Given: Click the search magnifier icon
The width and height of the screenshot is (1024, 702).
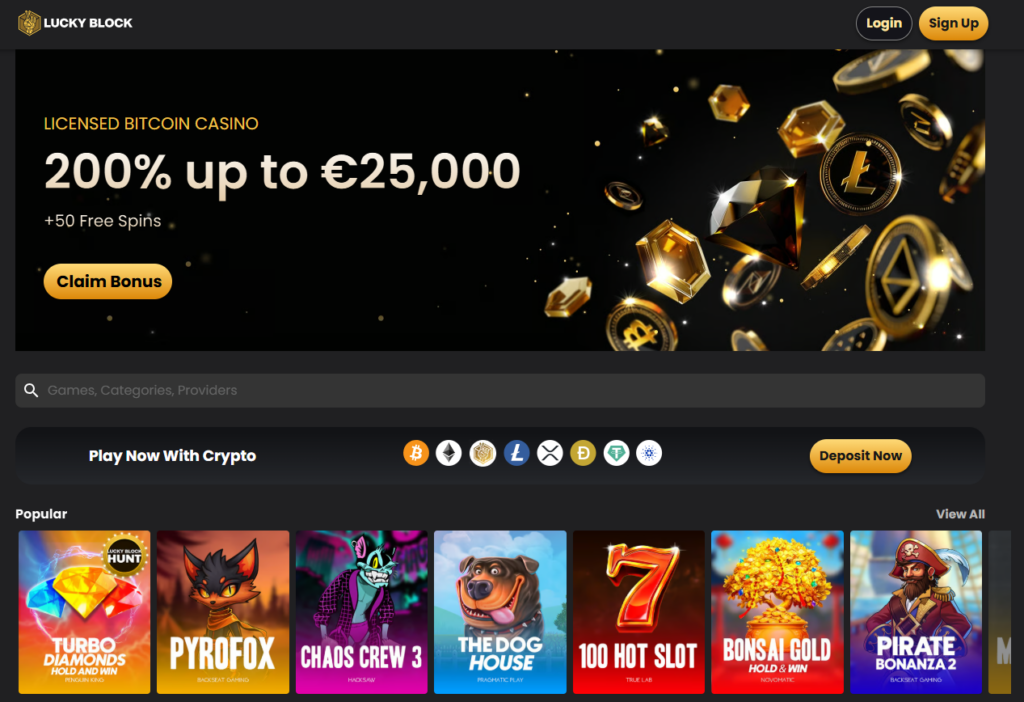Looking at the screenshot, I should coord(31,391).
